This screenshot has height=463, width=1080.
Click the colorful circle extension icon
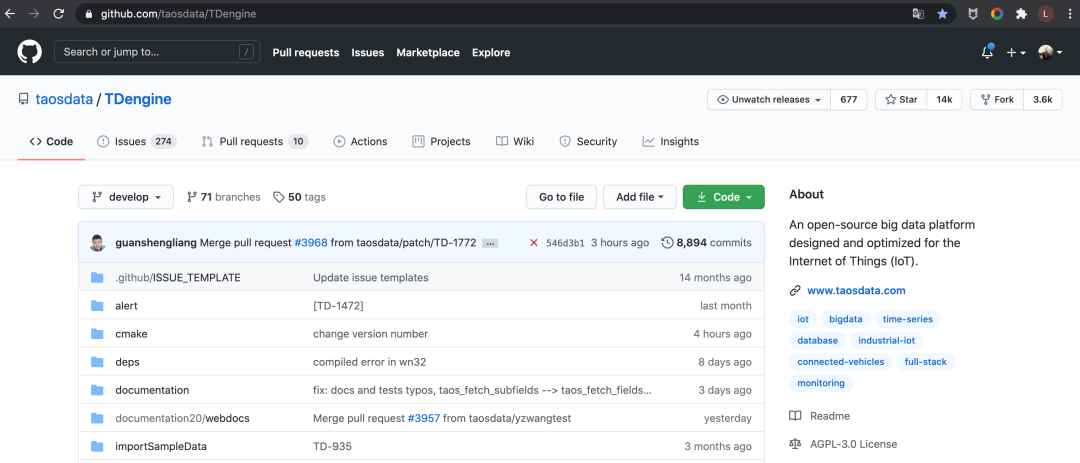997,13
